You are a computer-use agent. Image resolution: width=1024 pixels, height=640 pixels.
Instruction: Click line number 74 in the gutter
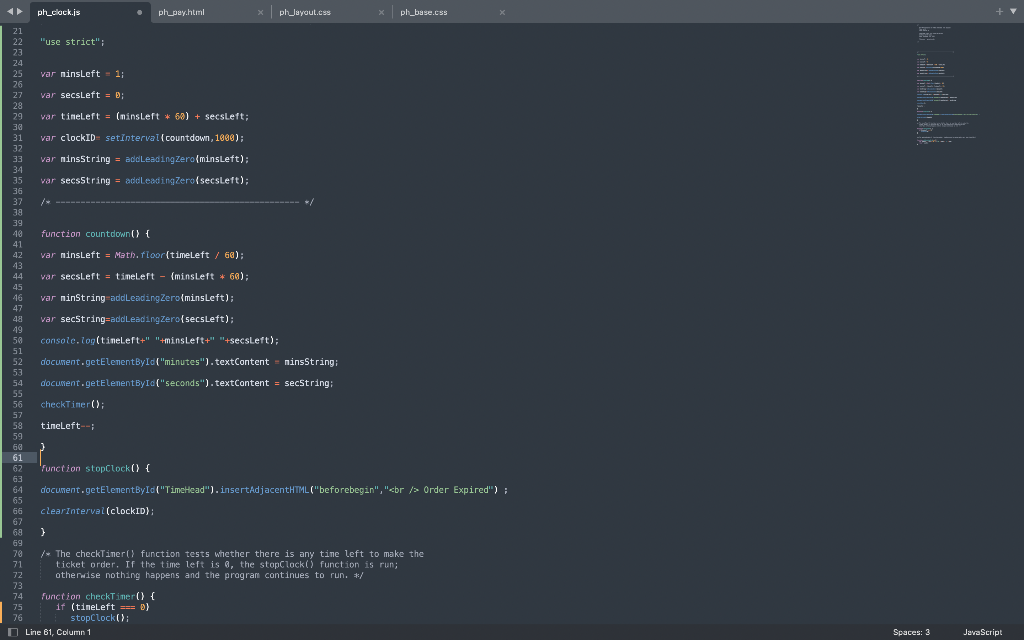(x=17, y=596)
